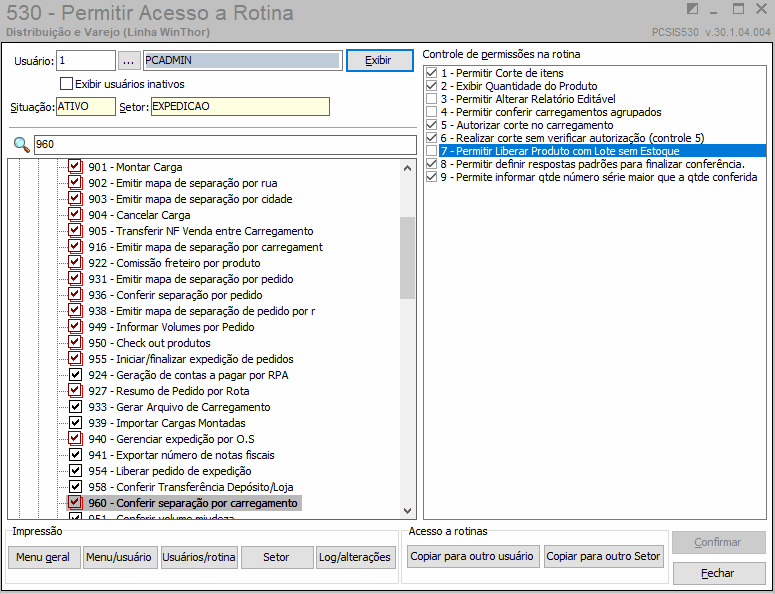Click the Setor print button
The width and height of the screenshot is (775, 594).
point(277,557)
